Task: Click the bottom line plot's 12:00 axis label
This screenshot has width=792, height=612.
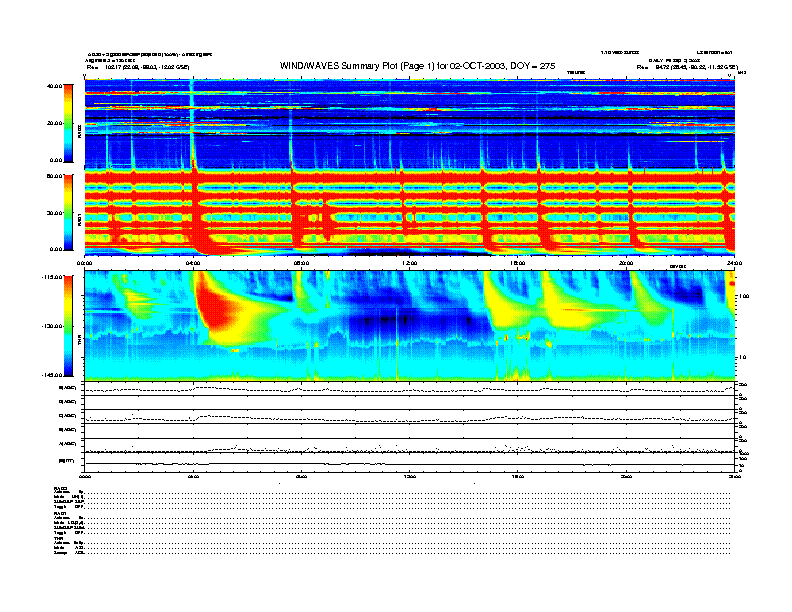Action: pyautogui.click(x=410, y=476)
